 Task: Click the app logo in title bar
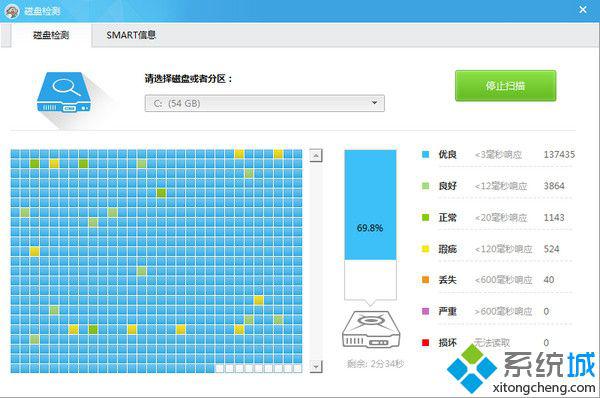point(12,11)
